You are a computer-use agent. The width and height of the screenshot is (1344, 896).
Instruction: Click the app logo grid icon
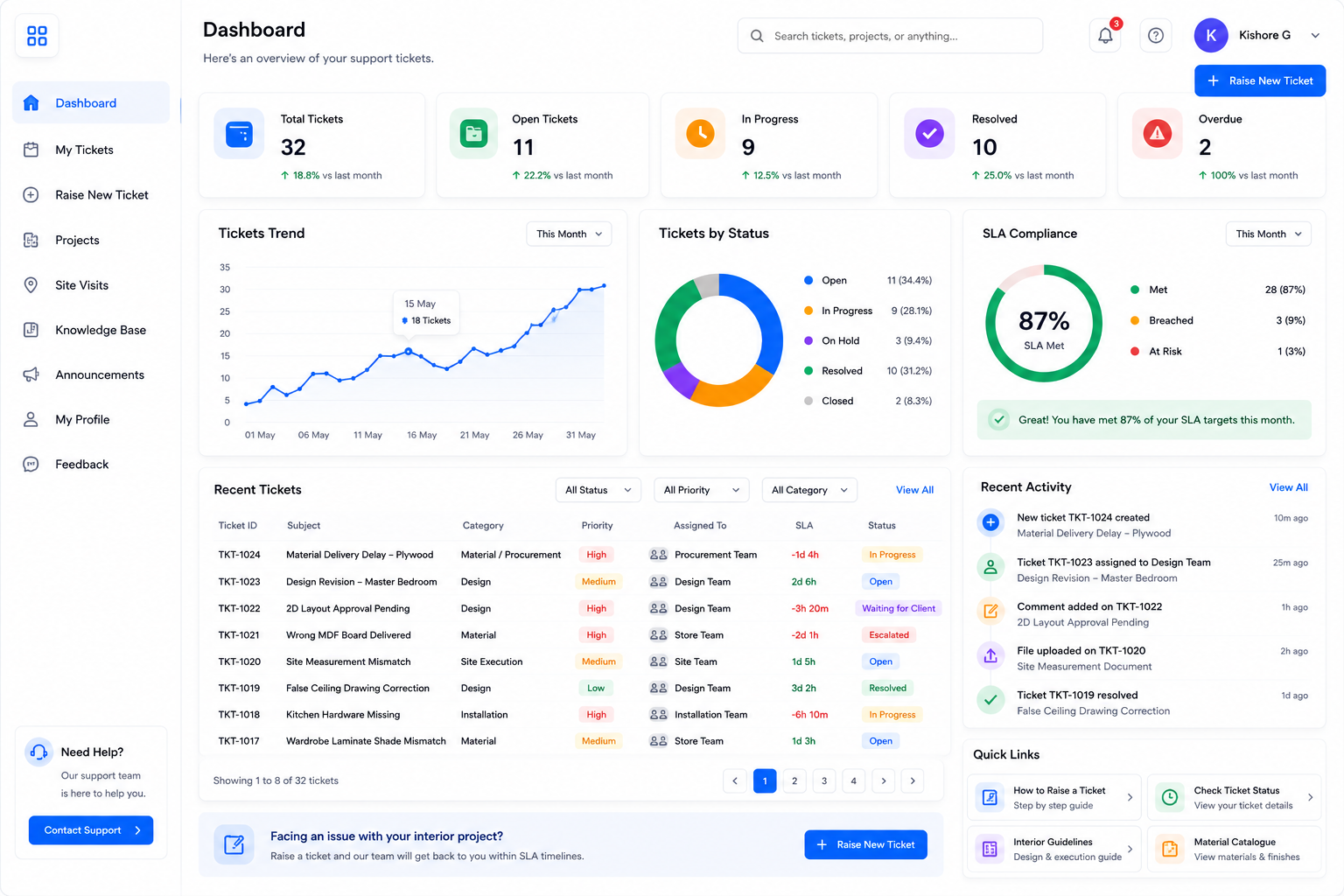[37, 36]
